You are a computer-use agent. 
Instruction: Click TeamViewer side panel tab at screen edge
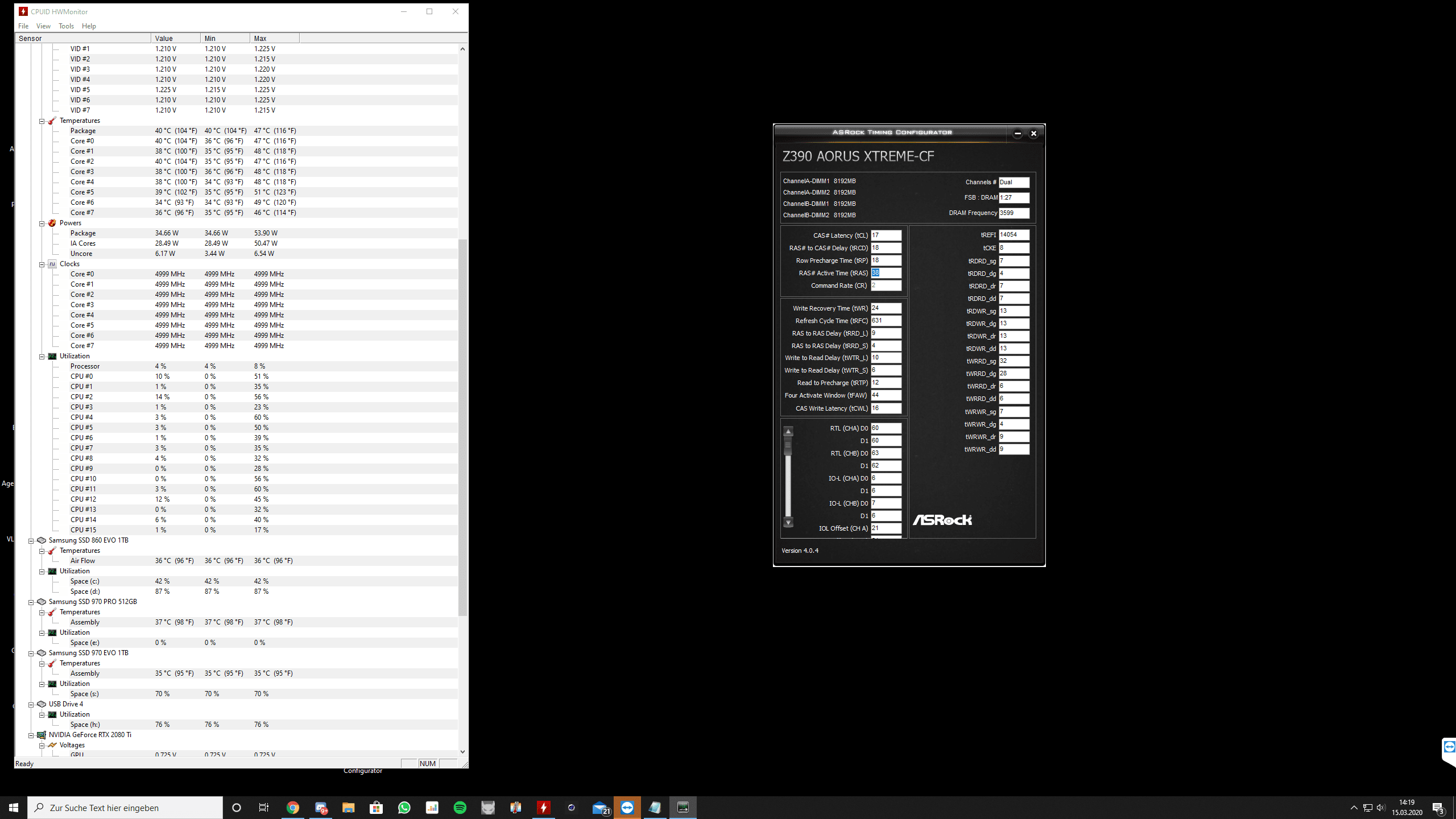click(1449, 751)
